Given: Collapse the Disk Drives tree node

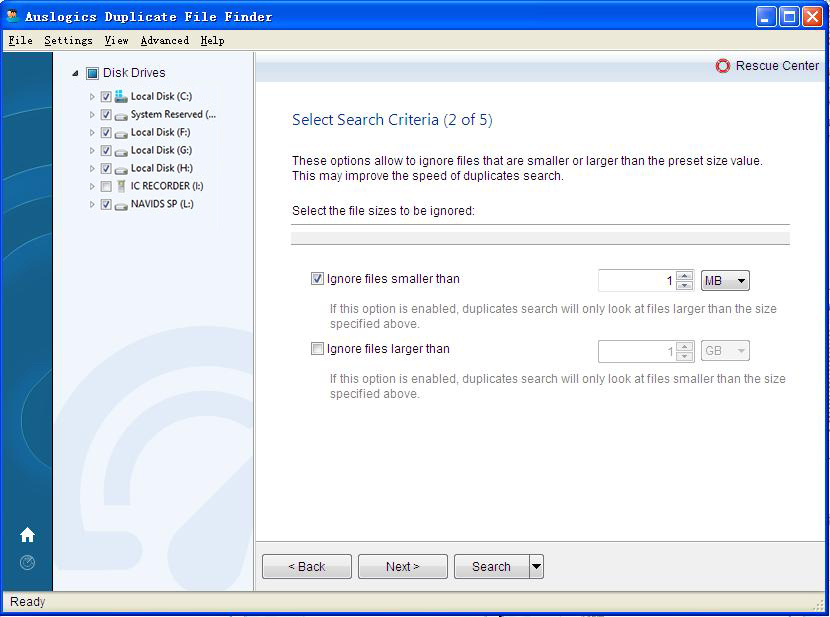Looking at the screenshot, I should click(x=75, y=74).
